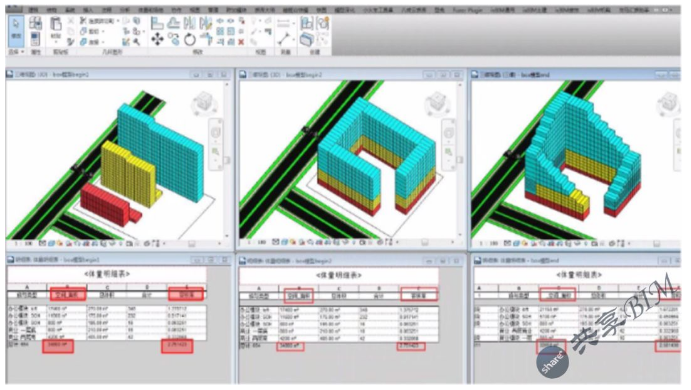Open Type Properties icon above Properties

point(35,23)
